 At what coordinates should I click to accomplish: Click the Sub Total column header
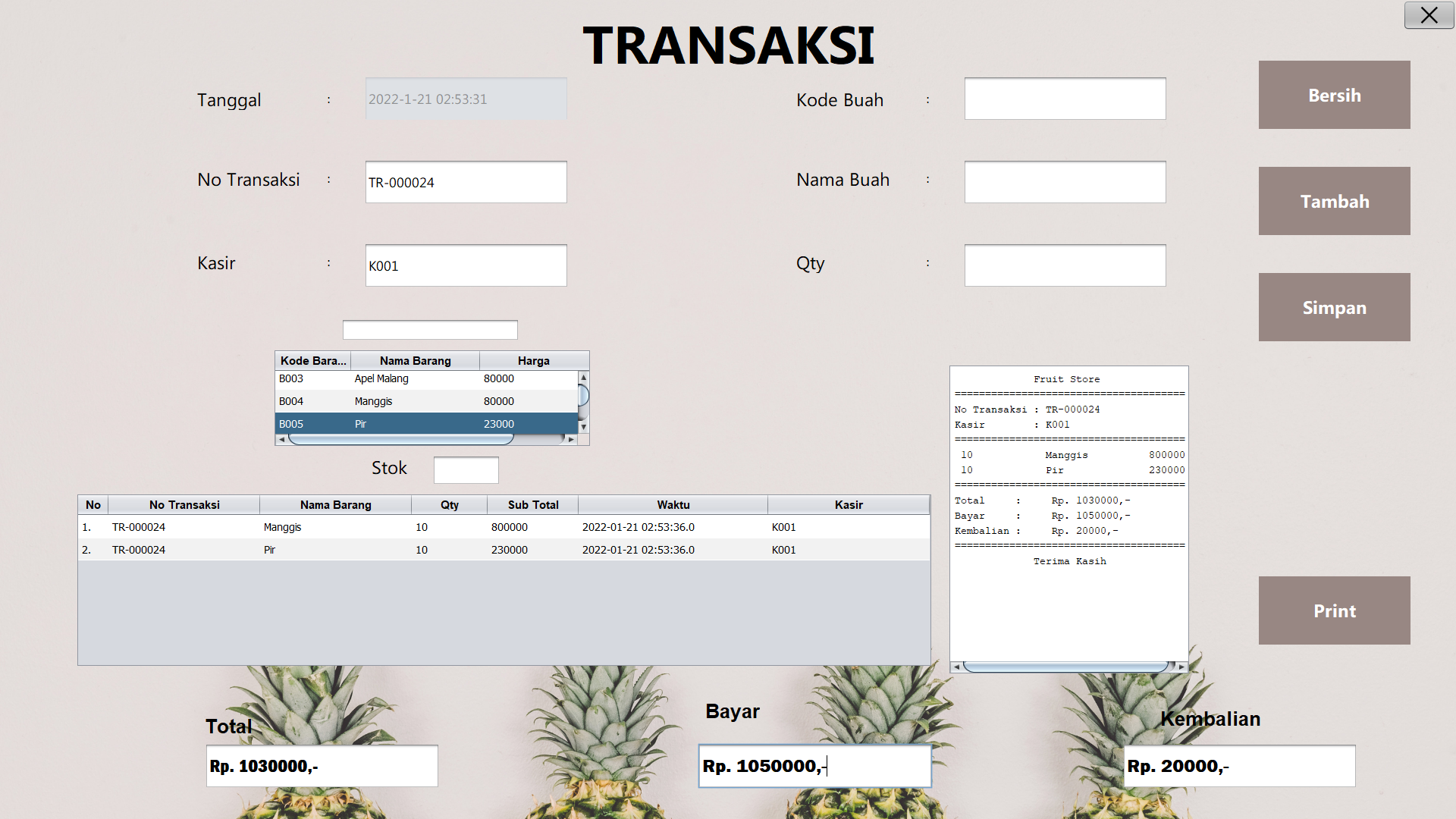tap(532, 505)
